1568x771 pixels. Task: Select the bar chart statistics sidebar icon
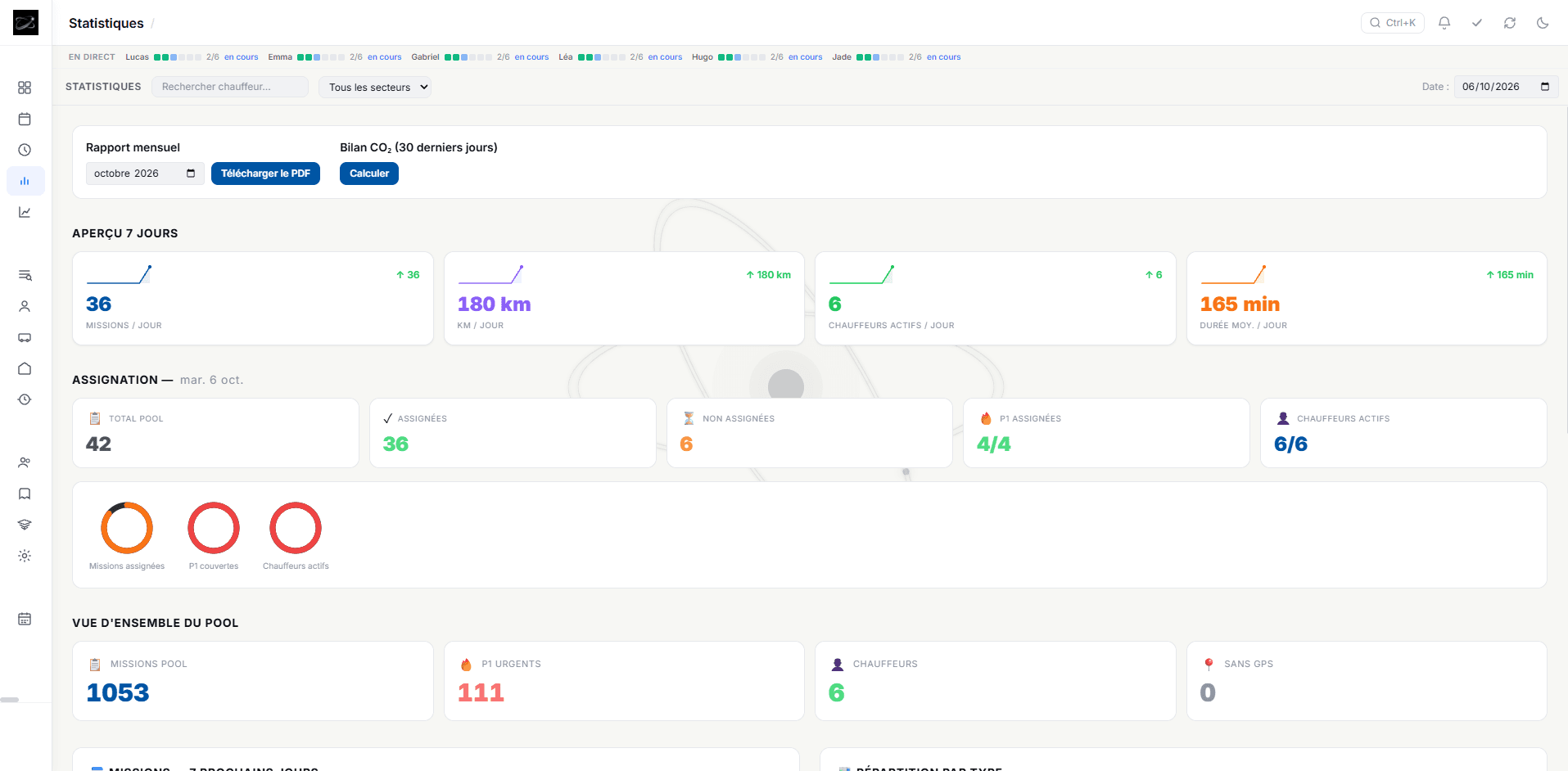[25, 181]
